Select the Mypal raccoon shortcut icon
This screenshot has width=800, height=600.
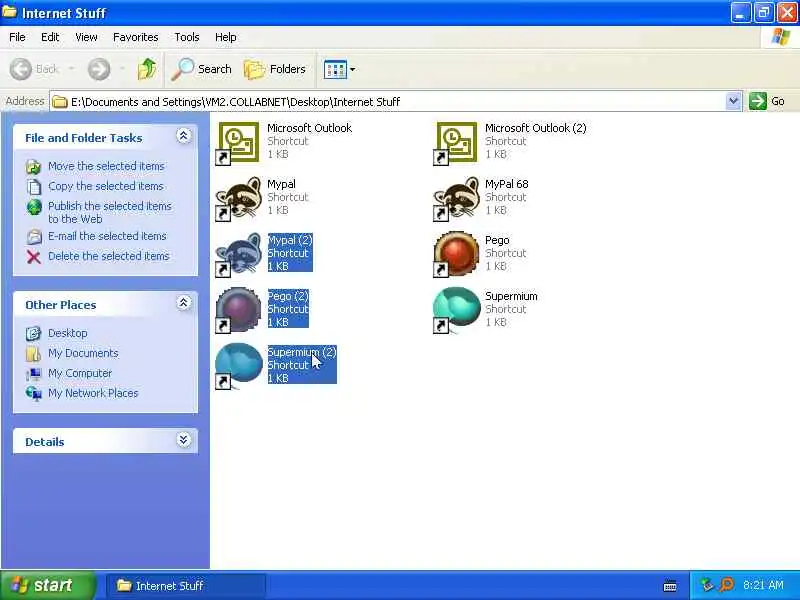click(x=238, y=199)
